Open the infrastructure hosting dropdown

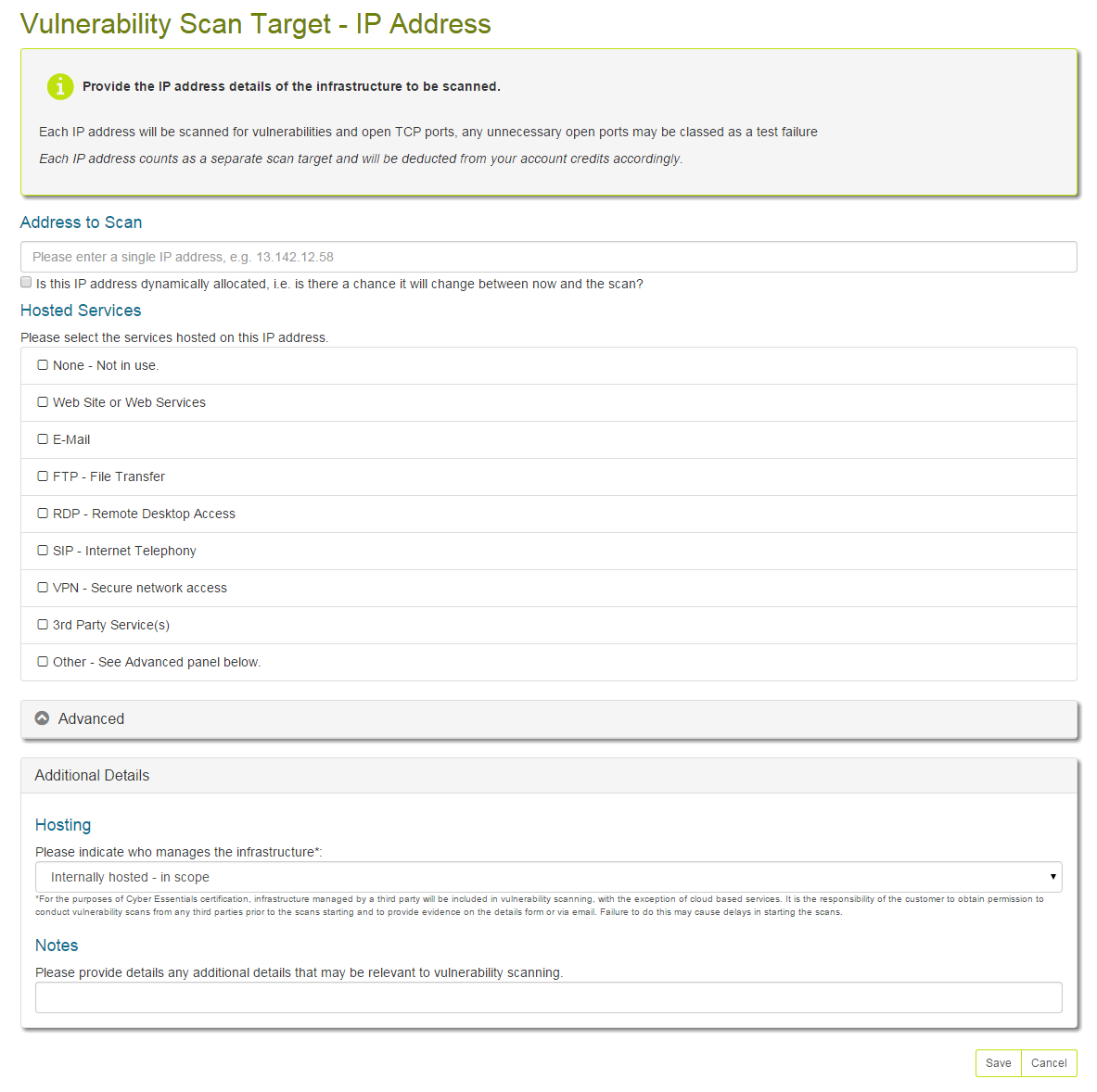pyautogui.click(x=549, y=877)
